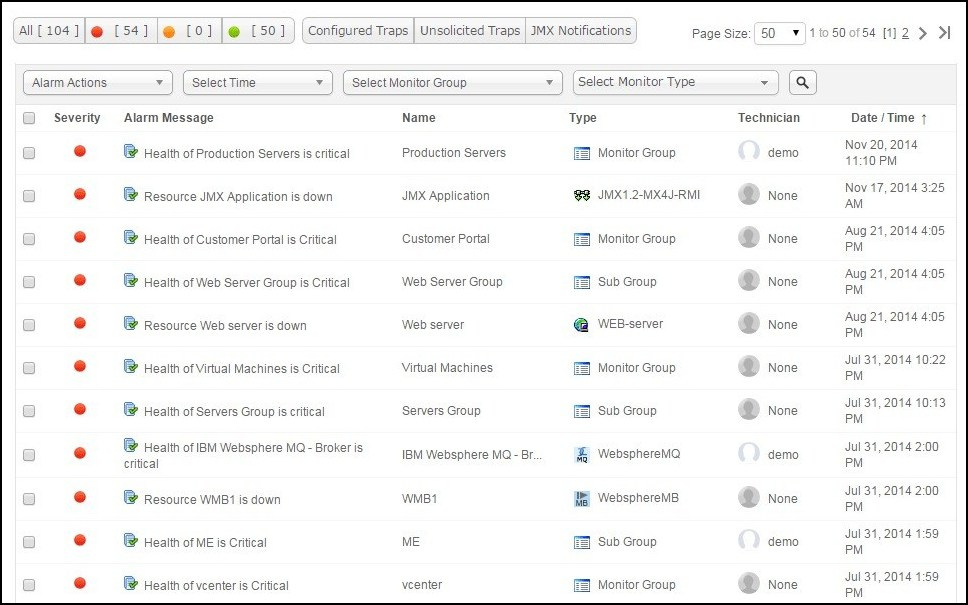Image resolution: width=968 pixels, height=605 pixels.
Task: Go to last page arrow icon
Action: click(x=944, y=33)
